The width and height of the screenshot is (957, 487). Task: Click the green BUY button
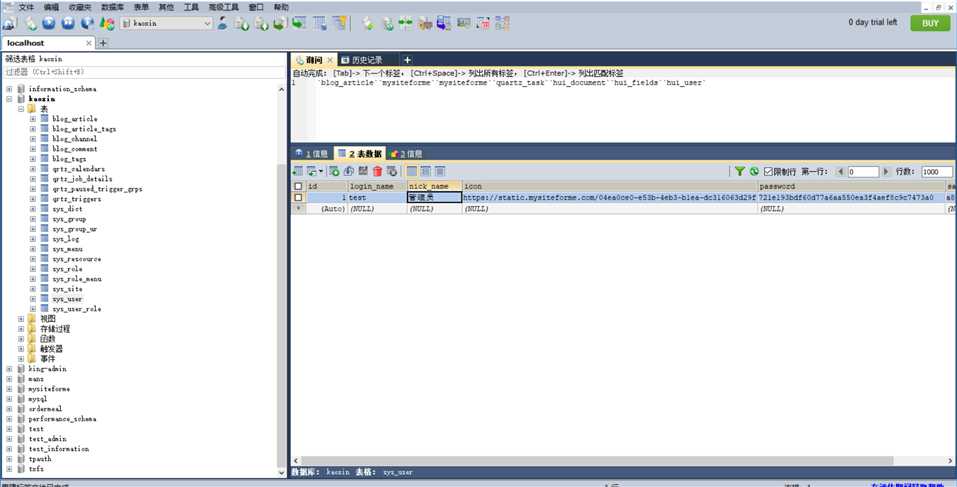[x=930, y=23]
